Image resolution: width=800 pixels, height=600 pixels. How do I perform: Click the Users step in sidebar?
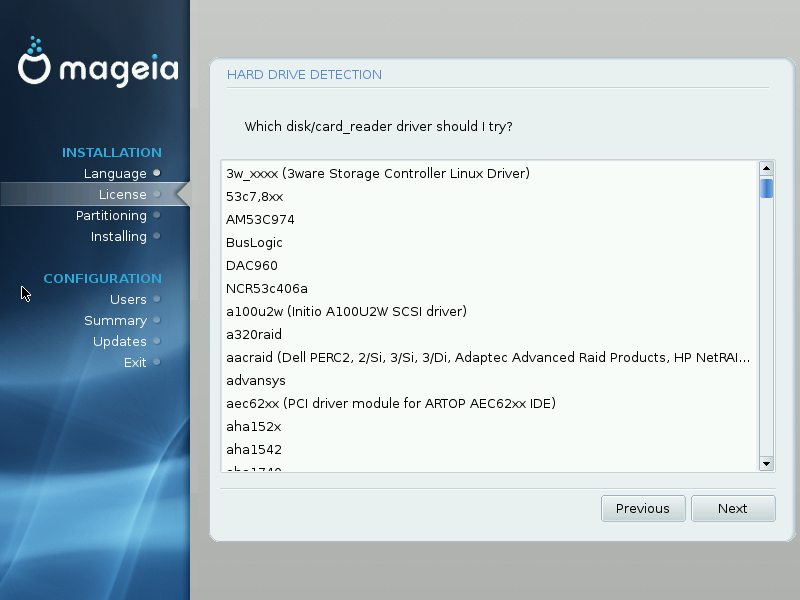coord(128,299)
